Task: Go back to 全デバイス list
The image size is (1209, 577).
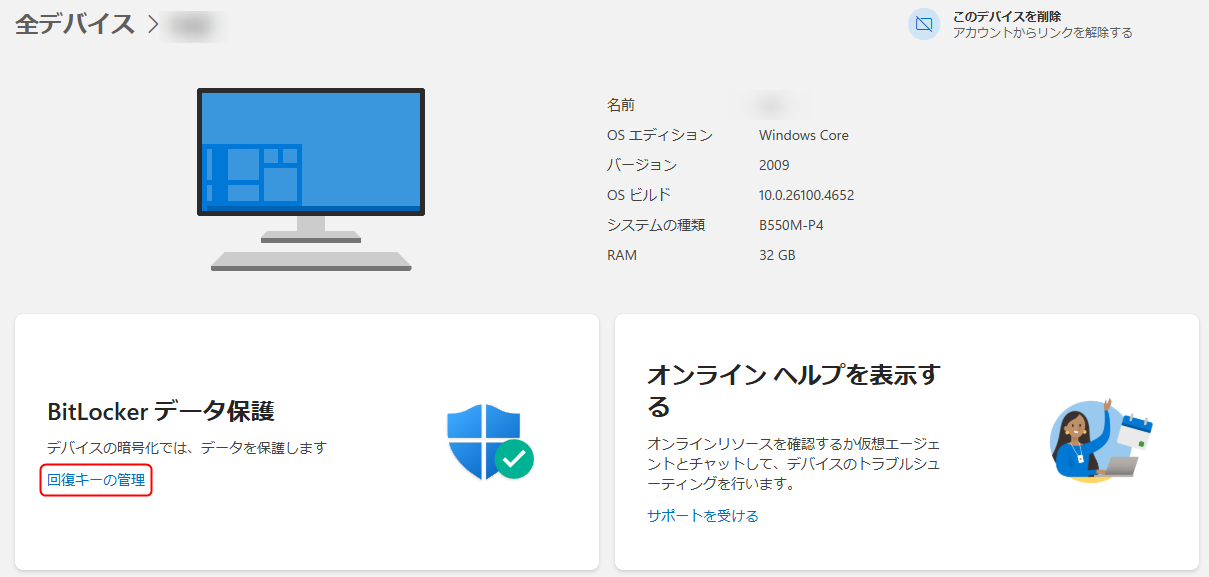Action: tap(75, 25)
